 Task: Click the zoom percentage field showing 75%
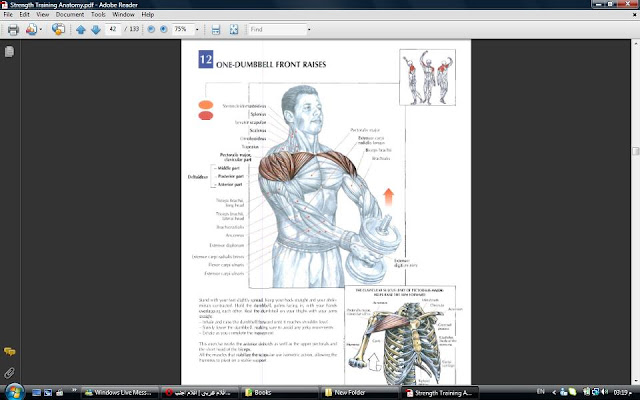182,29
